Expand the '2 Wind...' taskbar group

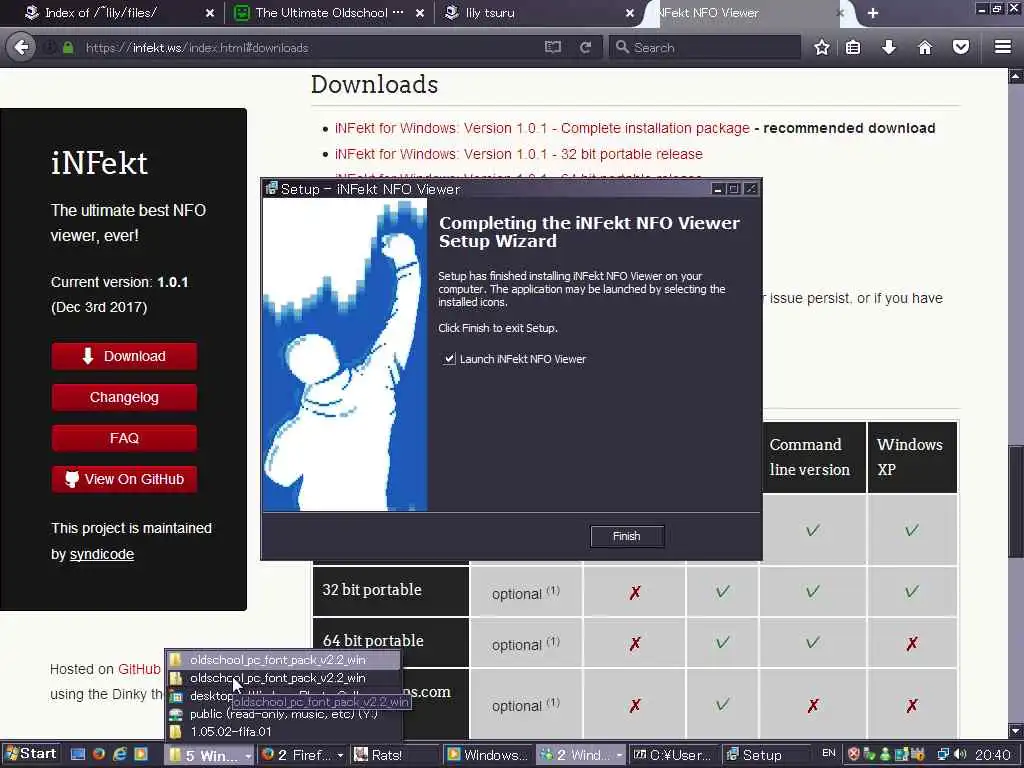coord(581,755)
